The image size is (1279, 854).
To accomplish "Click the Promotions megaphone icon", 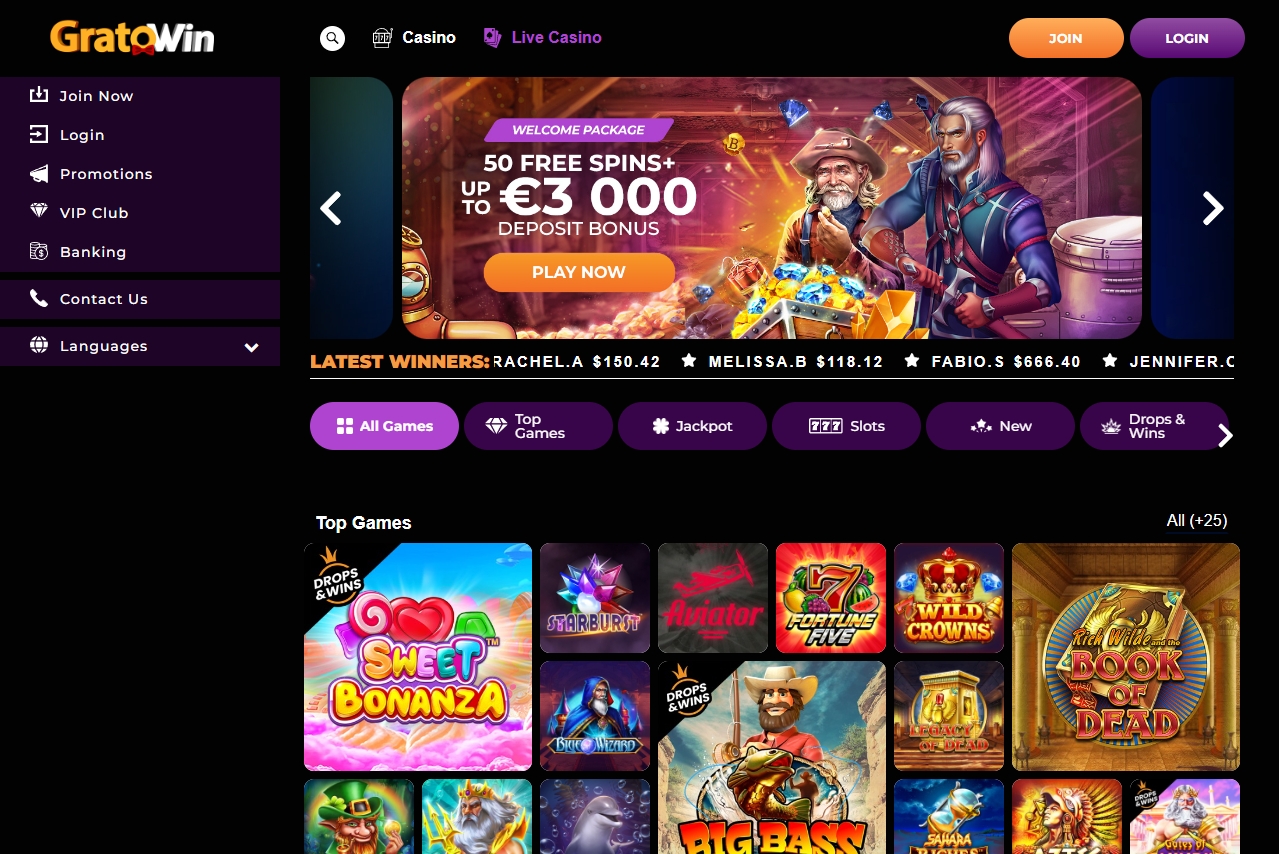I will 39,174.
